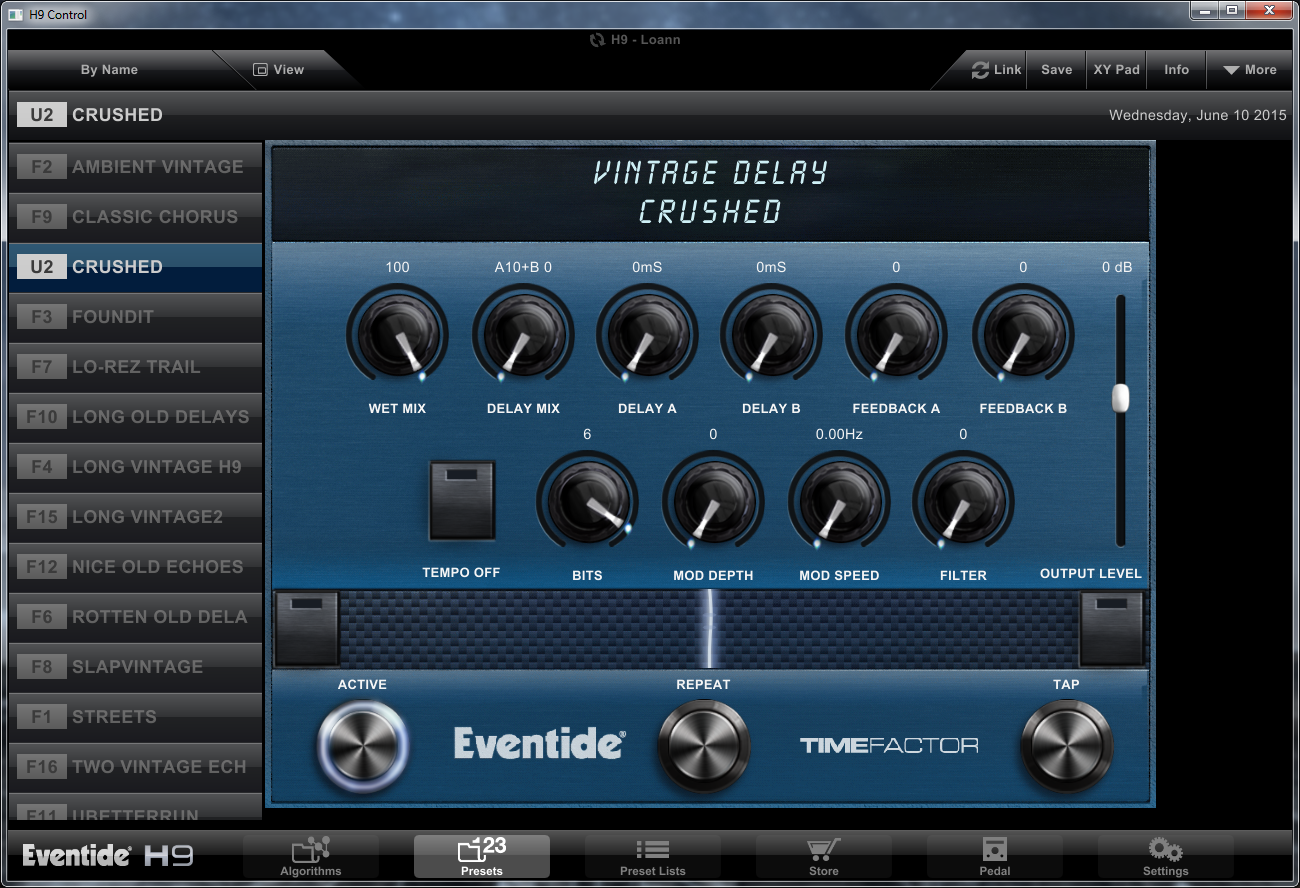The image size is (1300, 888).
Task: Click the Active footswitch
Action: coord(363,745)
